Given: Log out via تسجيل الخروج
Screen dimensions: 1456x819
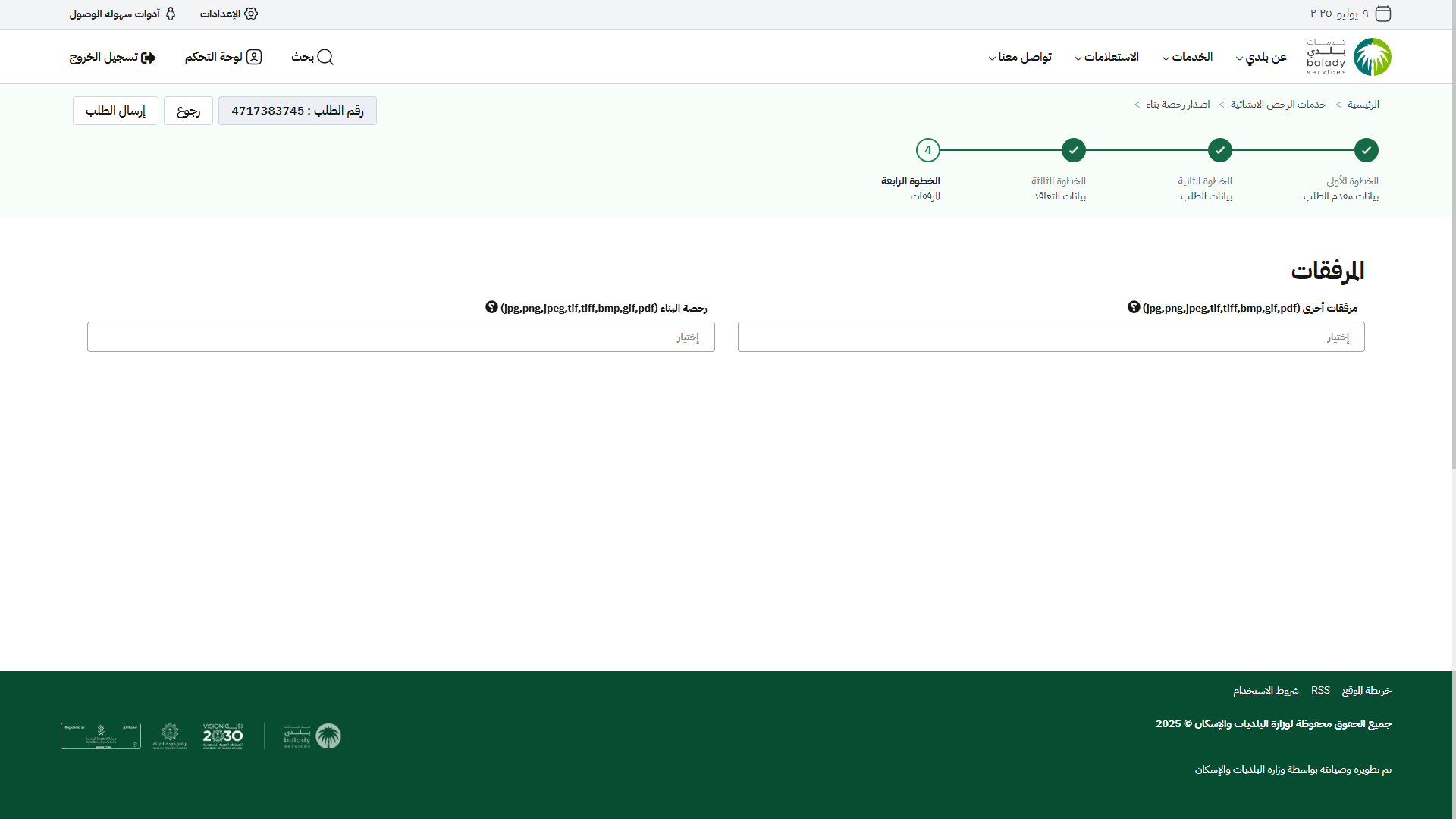Looking at the screenshot, I should 112,57.
